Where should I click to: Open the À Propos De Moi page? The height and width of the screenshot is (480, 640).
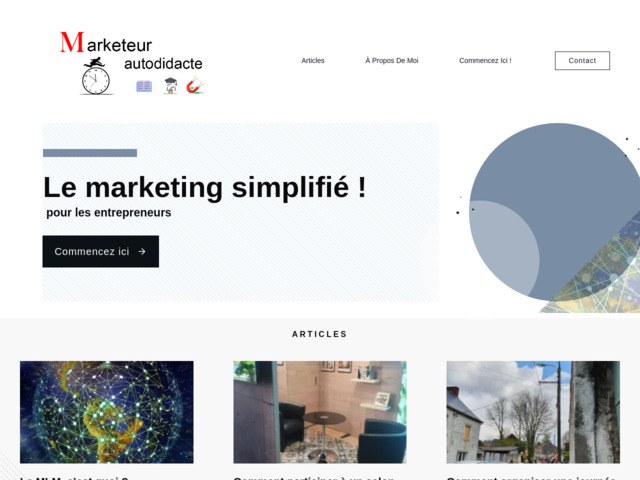coord(392,60)
